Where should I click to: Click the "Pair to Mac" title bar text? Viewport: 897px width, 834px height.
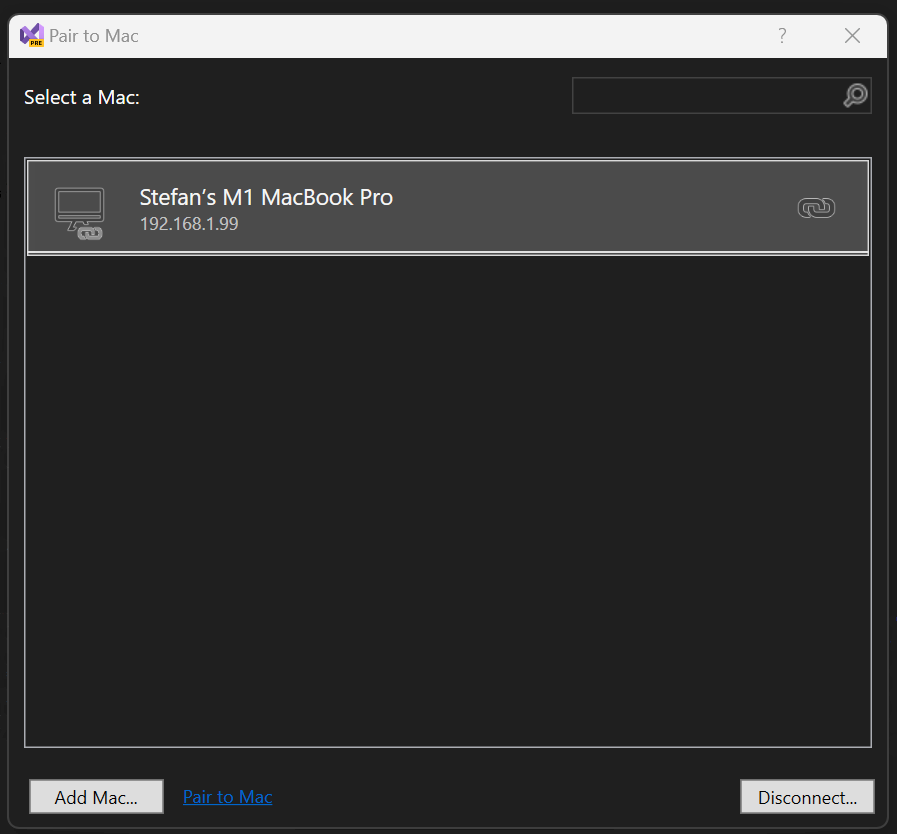coord(94,36)
